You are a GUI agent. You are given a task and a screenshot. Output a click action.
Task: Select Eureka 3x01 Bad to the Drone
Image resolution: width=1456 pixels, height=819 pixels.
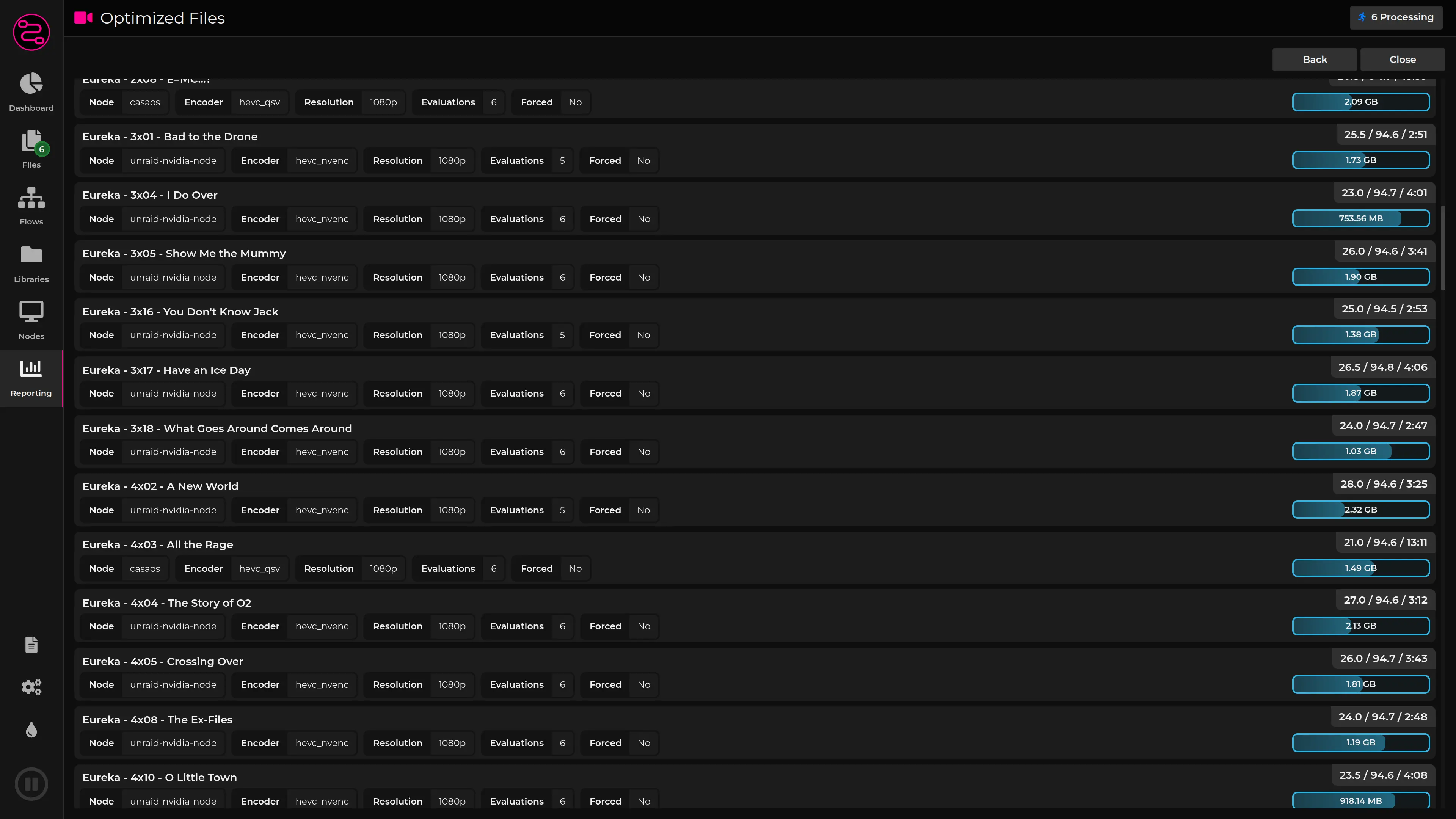tap(169, 137)
